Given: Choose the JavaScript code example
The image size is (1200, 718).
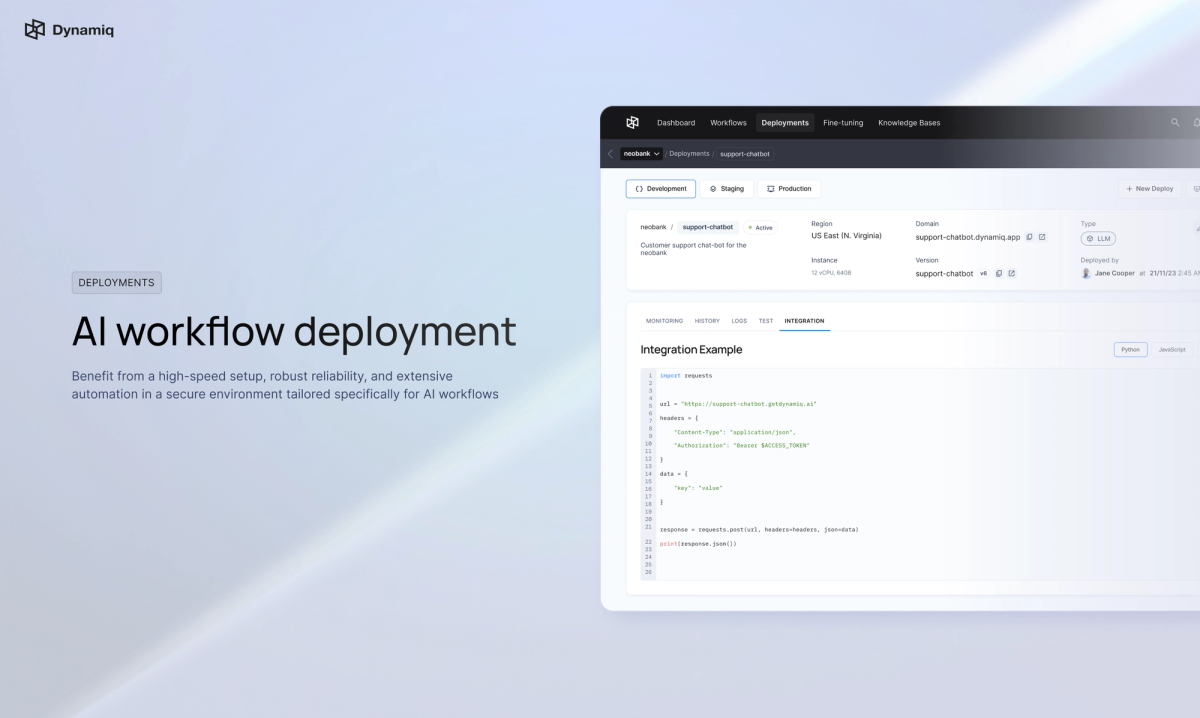Looking at the screenshot, I should click(x=1172, y=349).
